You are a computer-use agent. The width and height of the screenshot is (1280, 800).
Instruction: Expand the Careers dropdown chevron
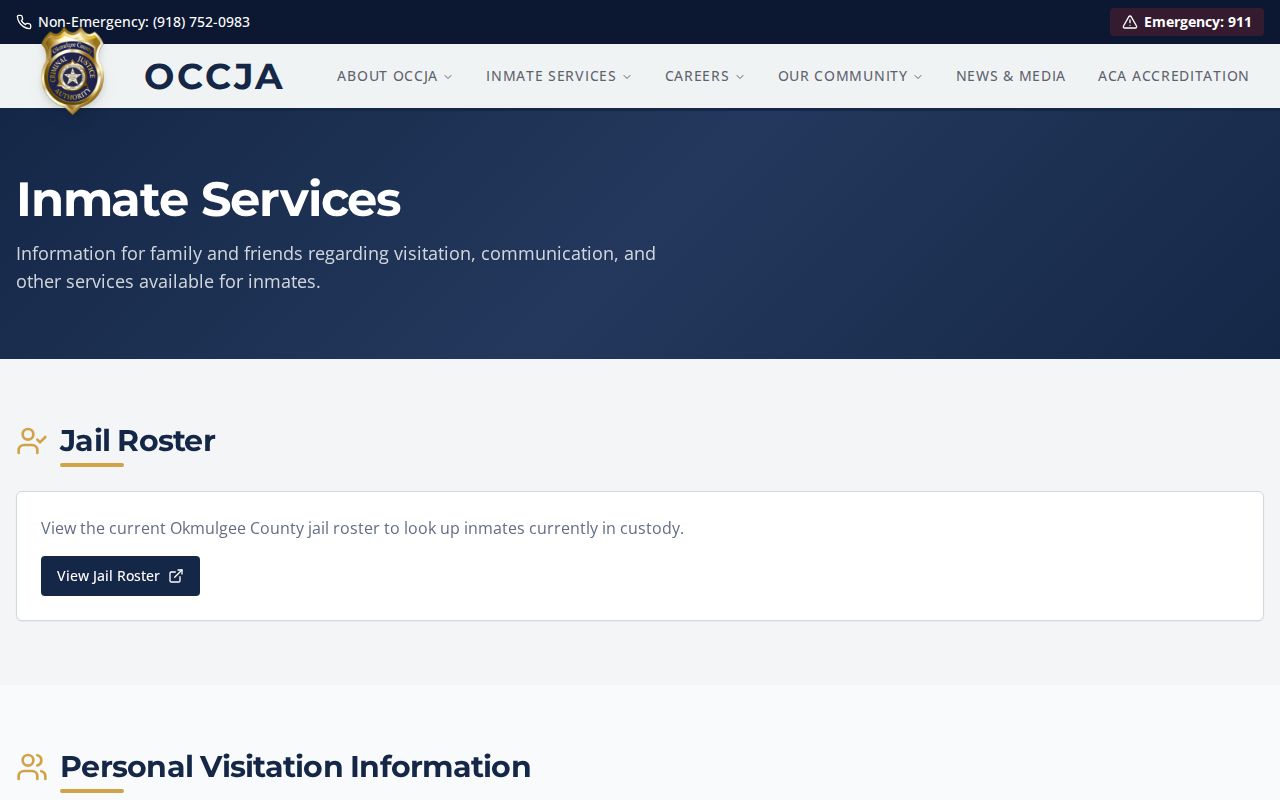pos(740,77)
